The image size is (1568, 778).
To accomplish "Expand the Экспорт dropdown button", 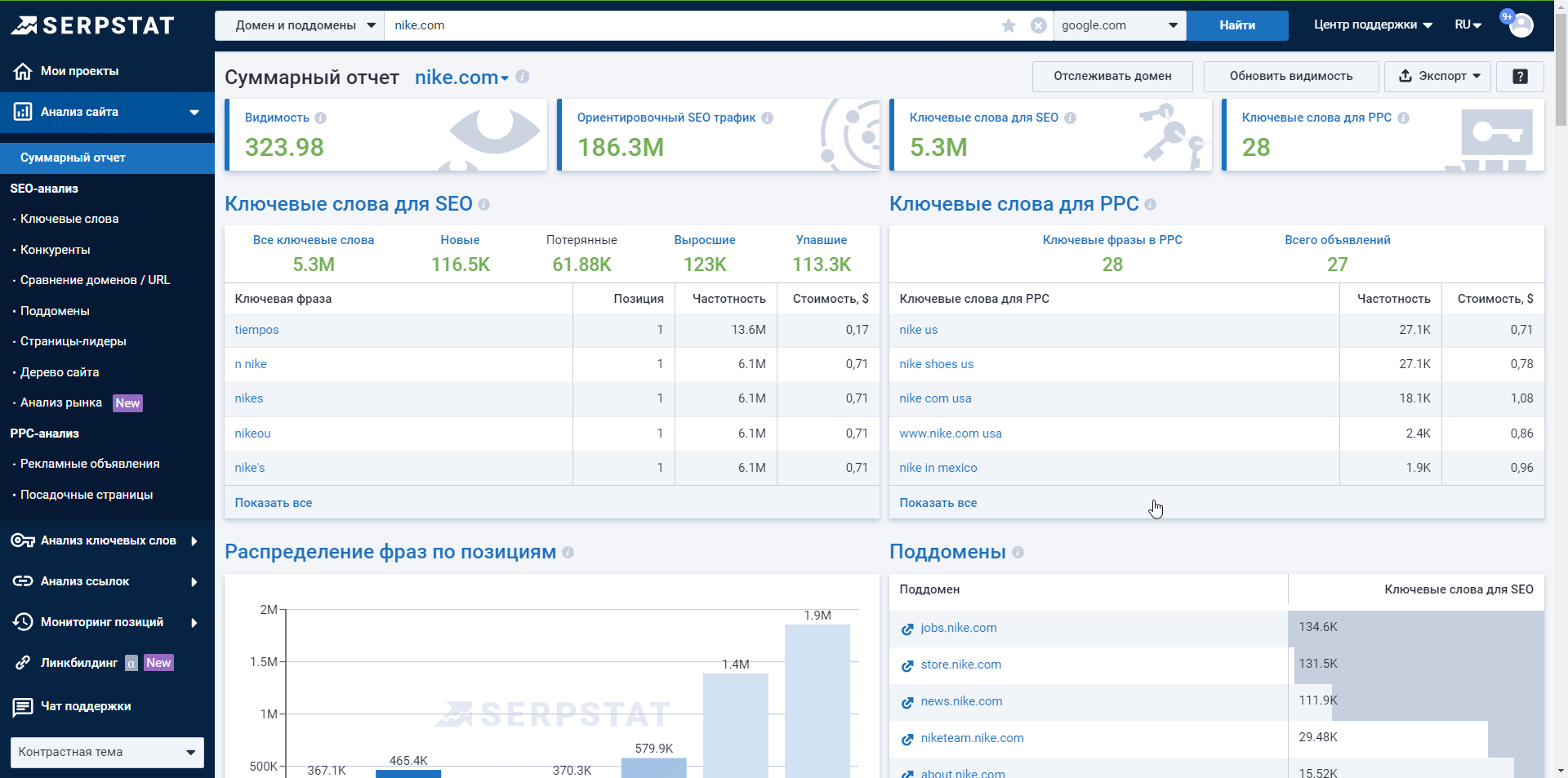I will click(1437, 76).
